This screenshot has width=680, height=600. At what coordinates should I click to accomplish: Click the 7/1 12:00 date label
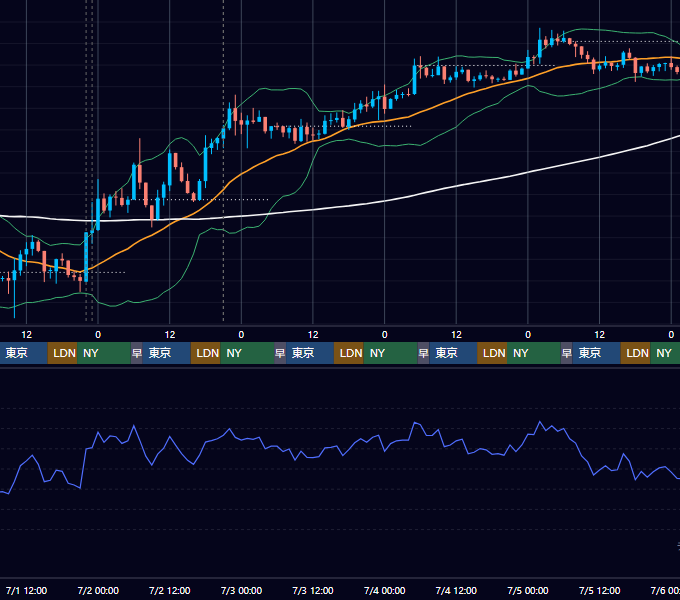[x=26, y=590]
